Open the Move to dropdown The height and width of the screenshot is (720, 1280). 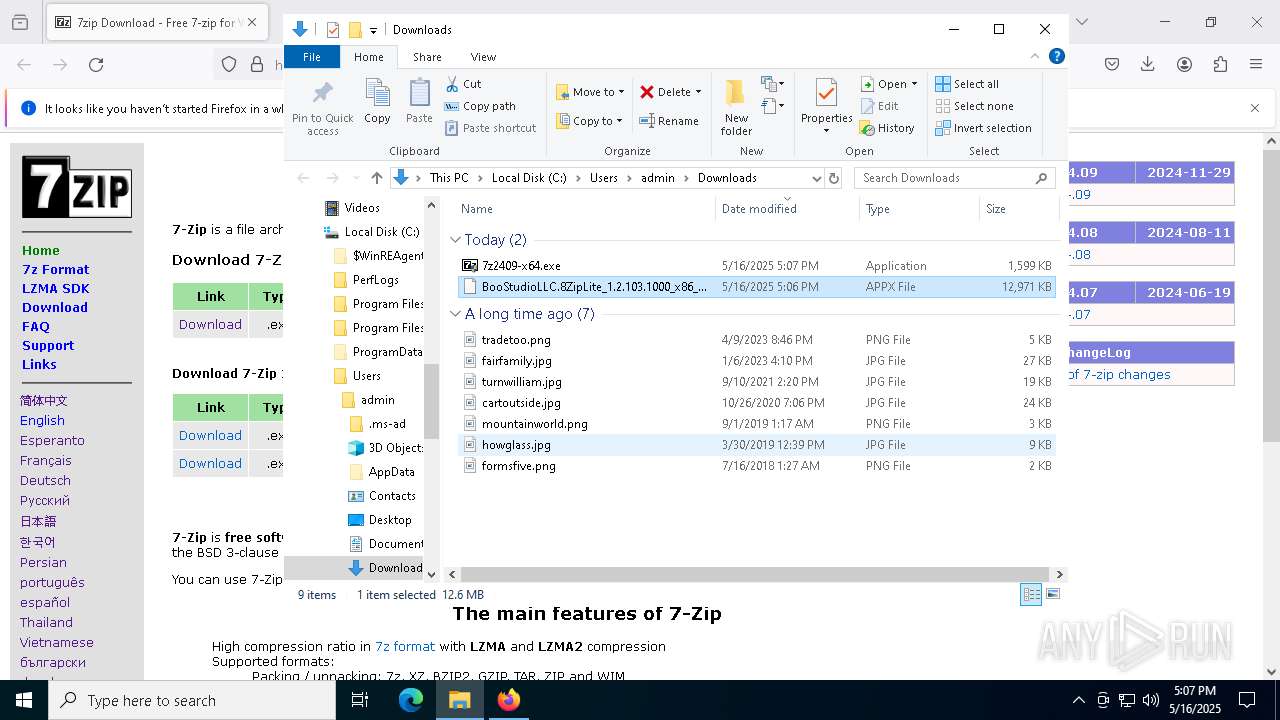click(x=590, y=92)
